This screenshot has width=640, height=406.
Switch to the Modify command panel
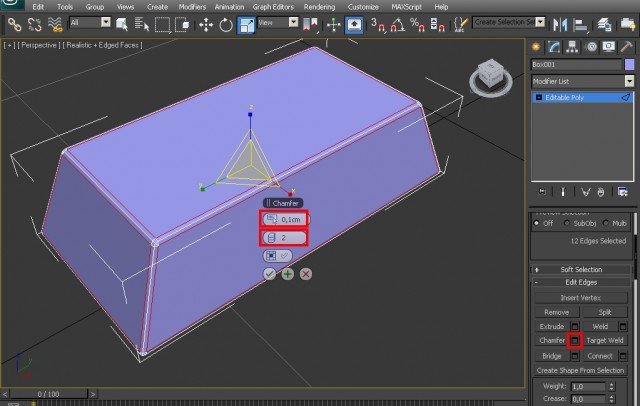554,47
